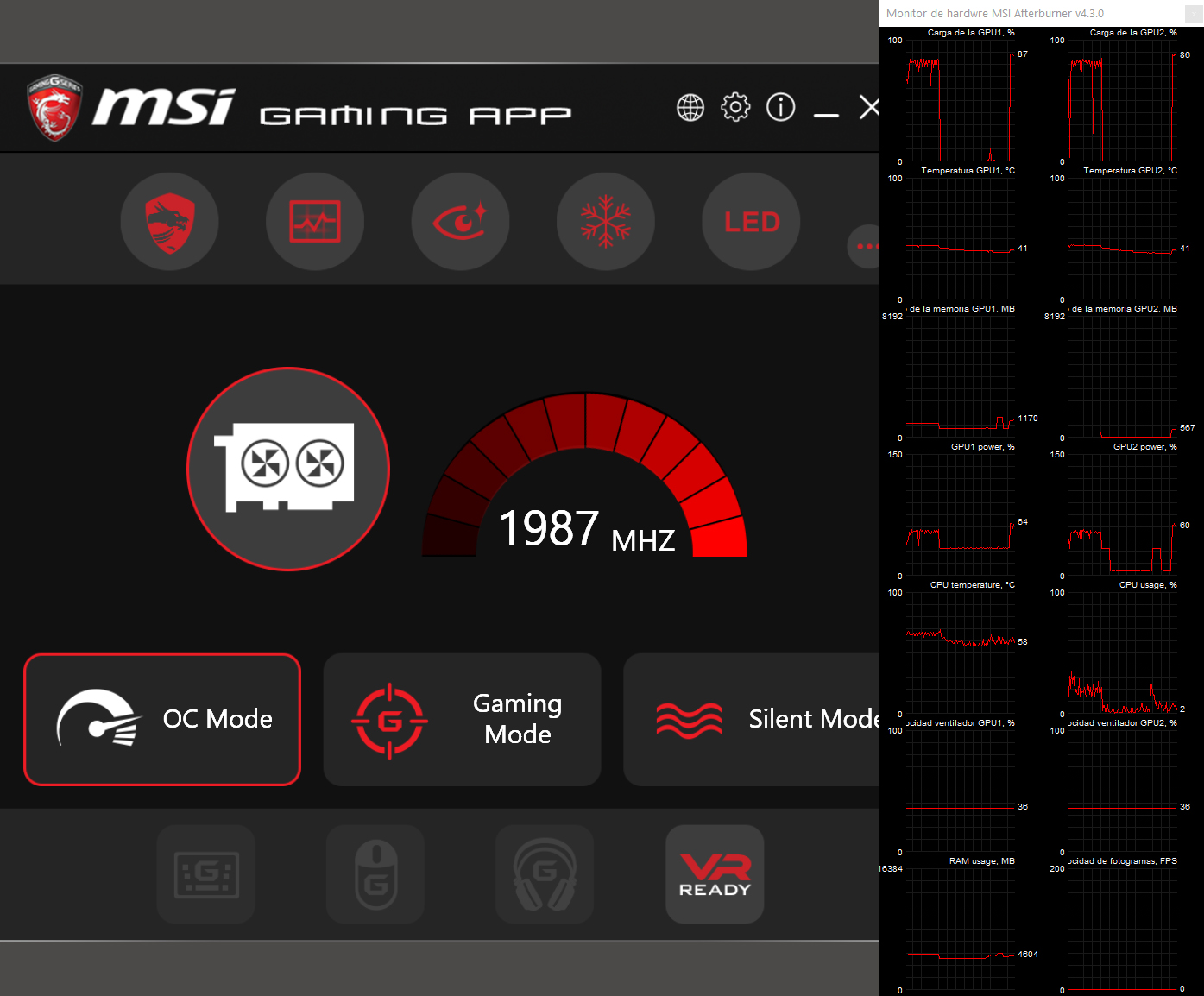Close the MSI Gaming App window

(869, 108)
